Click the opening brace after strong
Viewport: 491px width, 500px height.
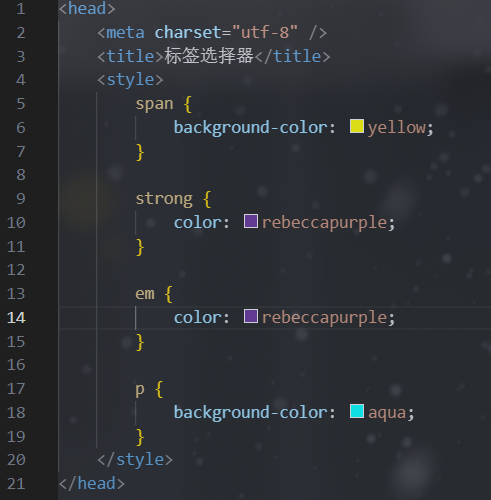[x=207, y=199]
